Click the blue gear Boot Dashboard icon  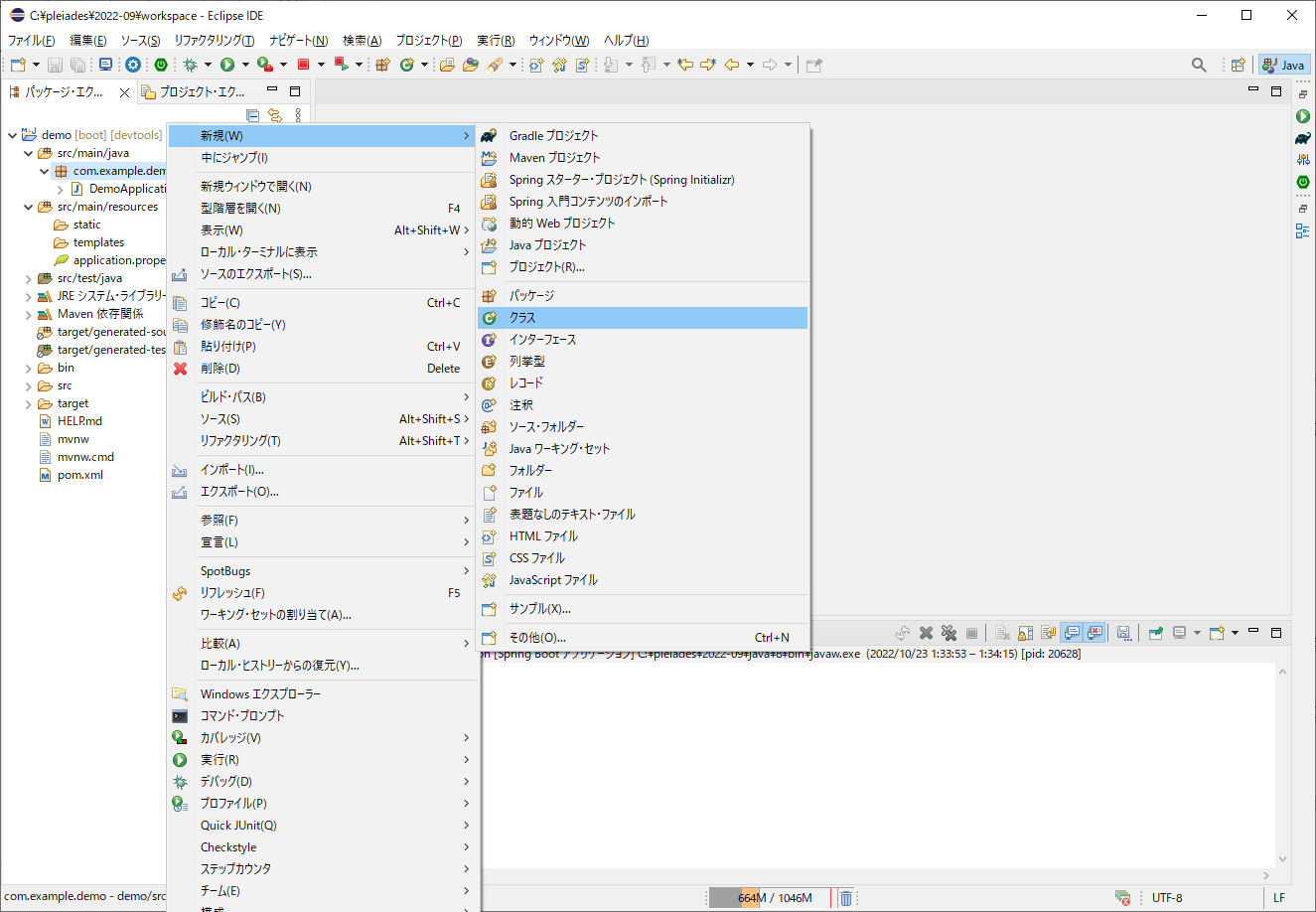(x=133, y=65)
